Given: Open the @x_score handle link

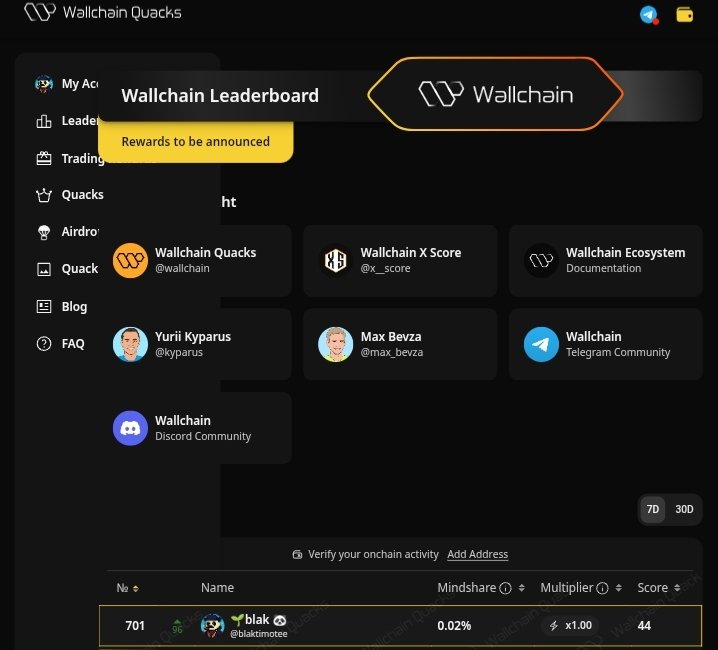Looking at the screenshot, I should point(385,268).
